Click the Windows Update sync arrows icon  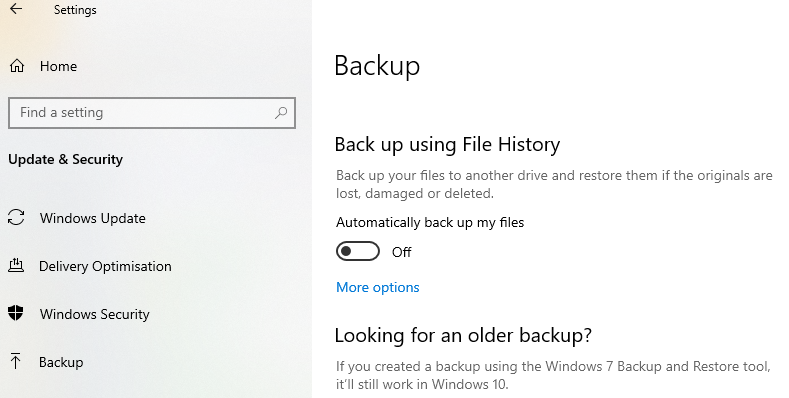[x=16, y=218]
